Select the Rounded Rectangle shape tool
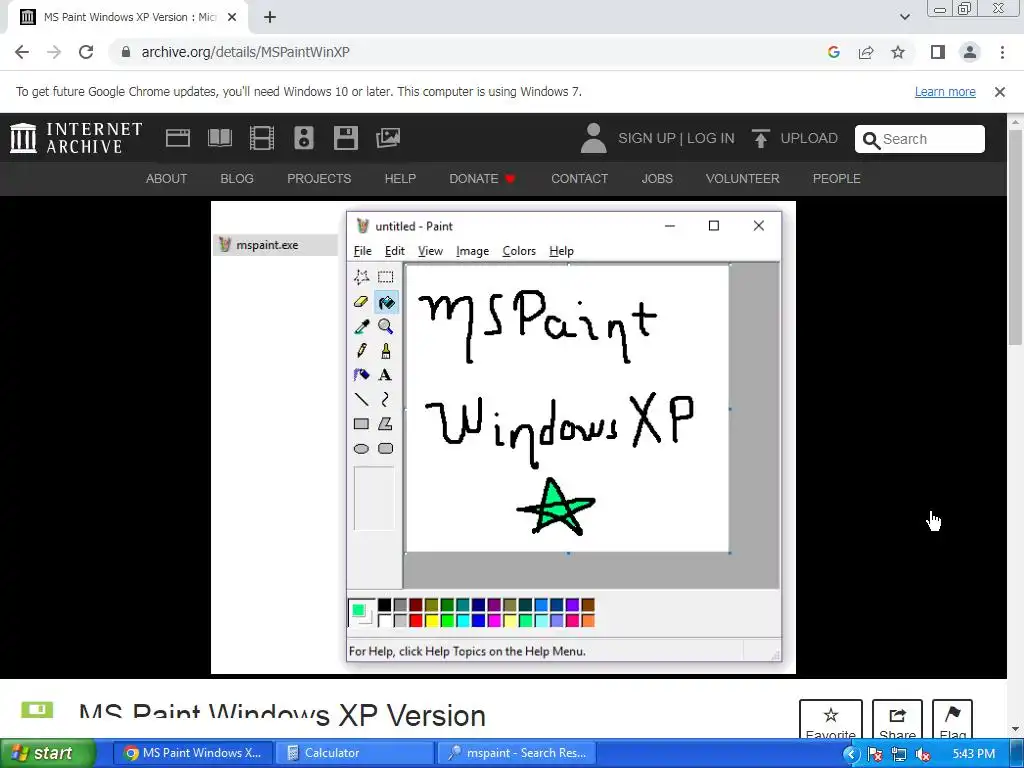Viewport: 1024px width, 768px height. point(386,449)
